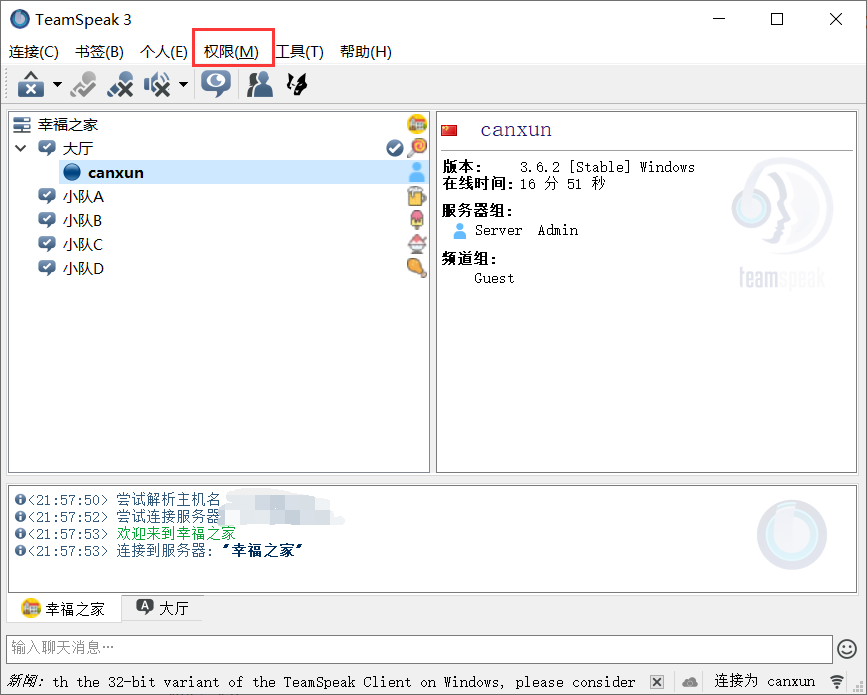This screenshot has height=695, width=867.
Task: Switch to the 幸福之家 server chat tab
Action: (x=64, y=609)
